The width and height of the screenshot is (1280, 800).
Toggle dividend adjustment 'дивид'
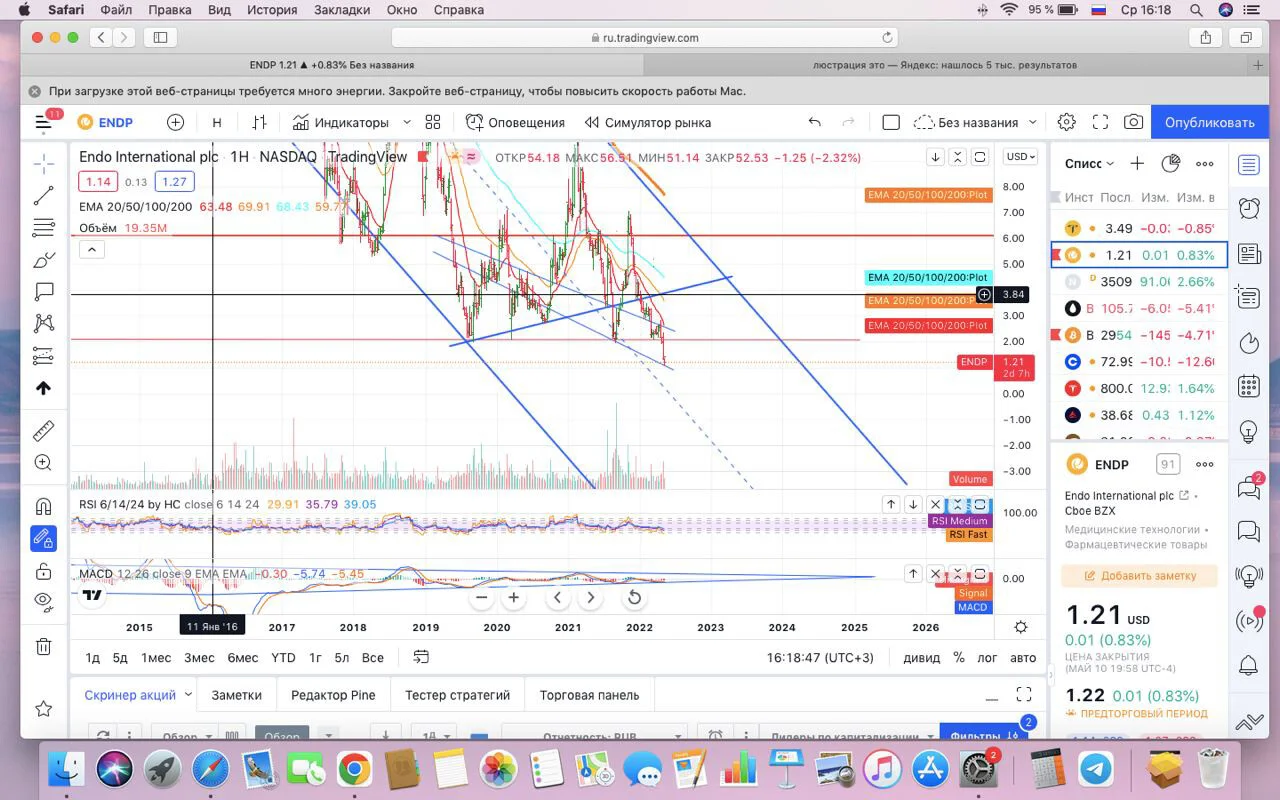point(921,657)
